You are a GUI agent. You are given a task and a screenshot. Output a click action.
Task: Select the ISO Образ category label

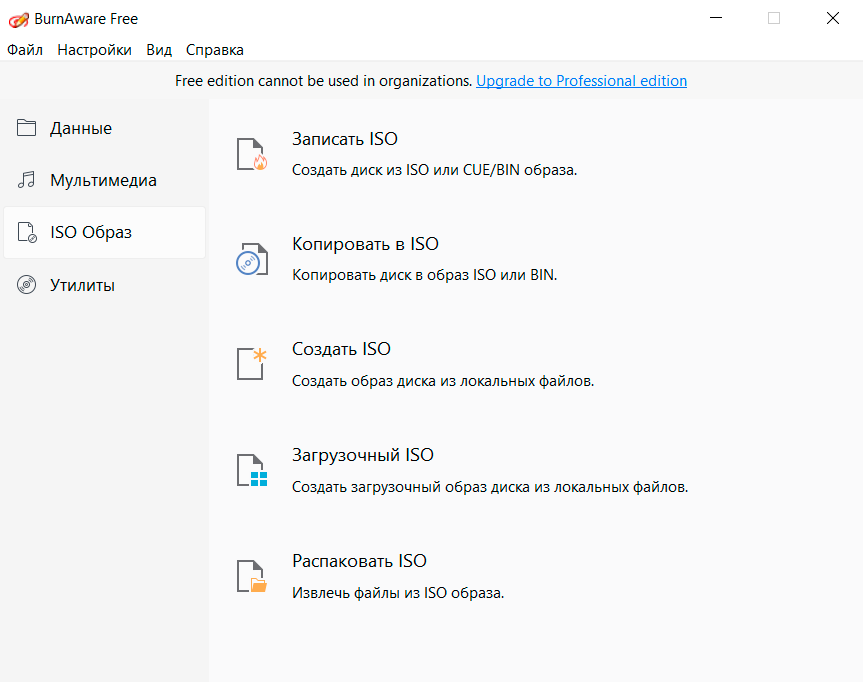pos(91,232)
